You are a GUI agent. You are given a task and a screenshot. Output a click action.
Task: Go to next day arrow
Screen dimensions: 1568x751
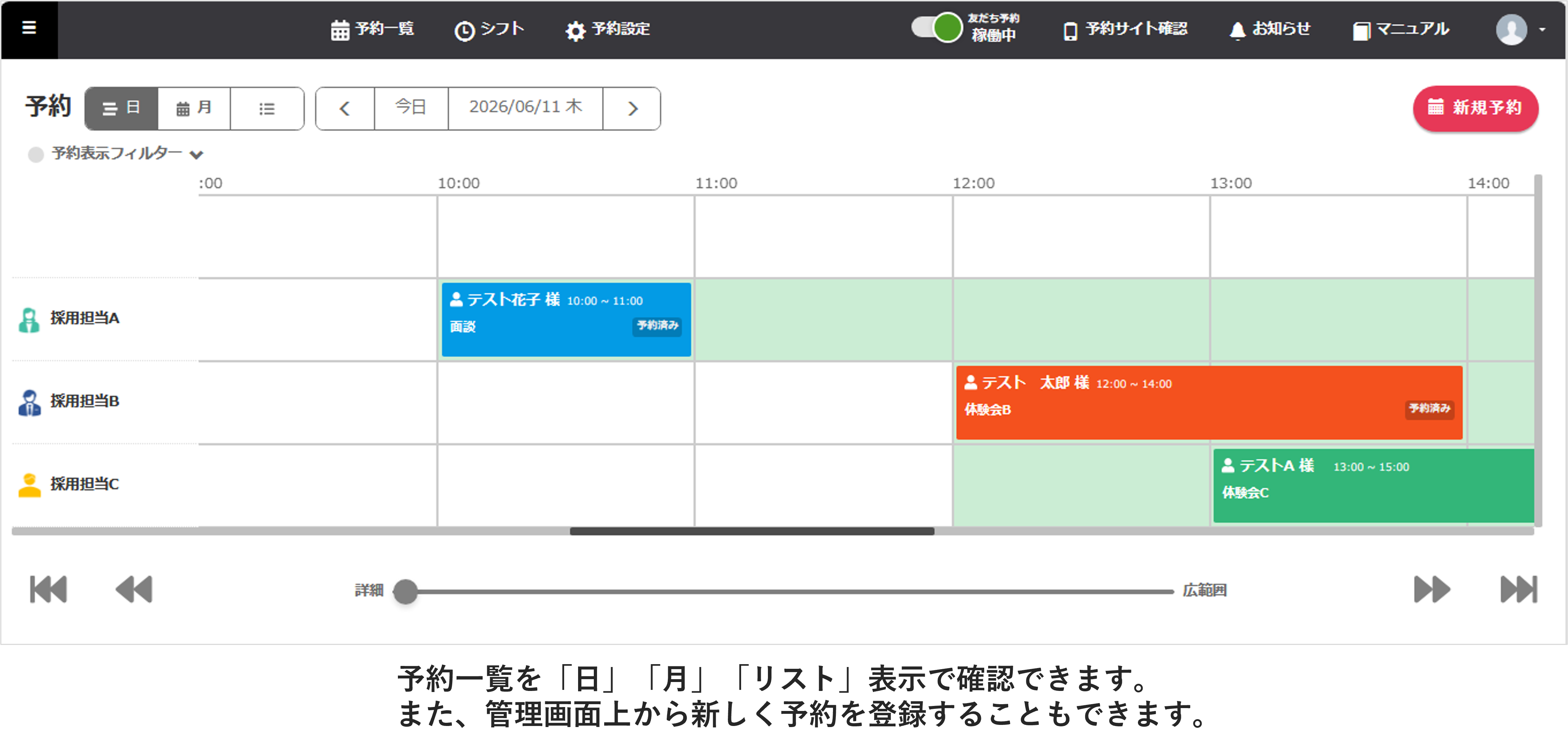(632, 108)
